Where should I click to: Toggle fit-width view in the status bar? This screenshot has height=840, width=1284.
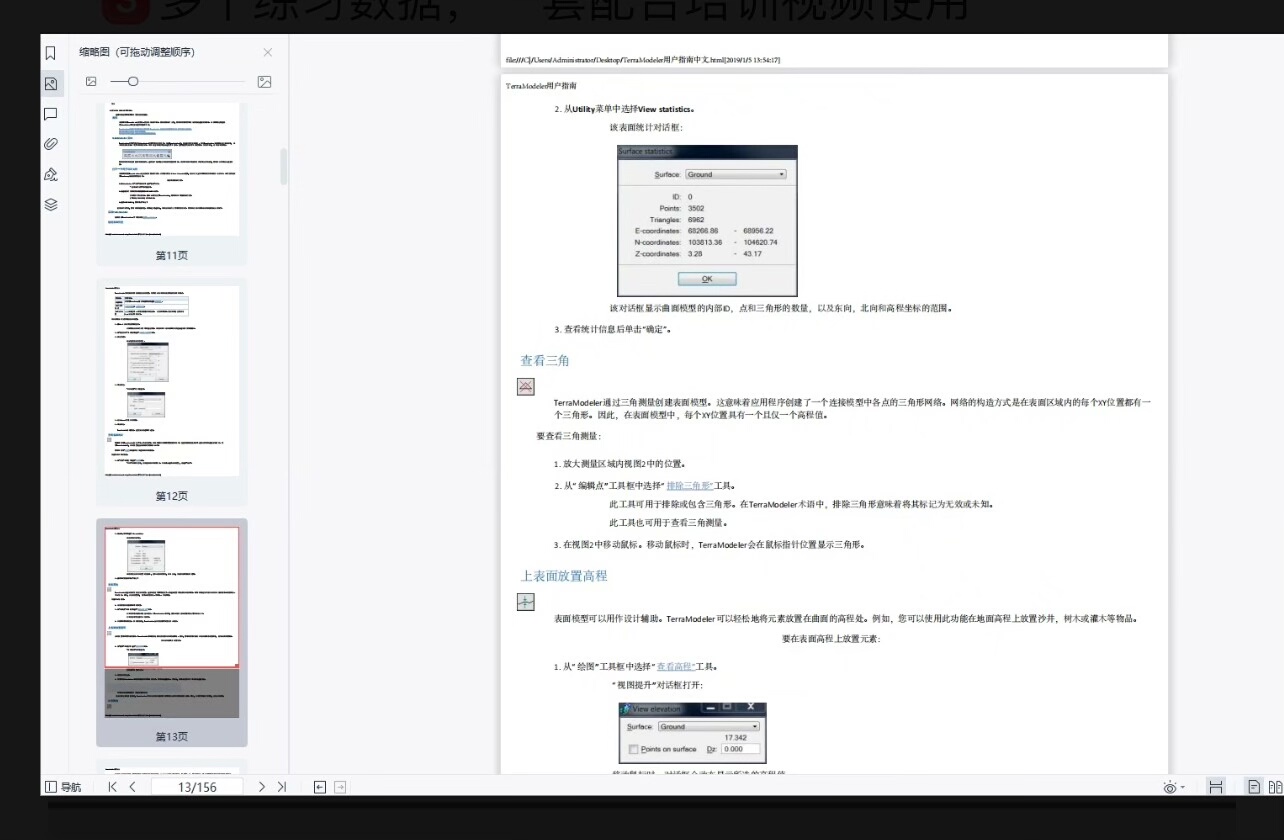(1216, 787)
